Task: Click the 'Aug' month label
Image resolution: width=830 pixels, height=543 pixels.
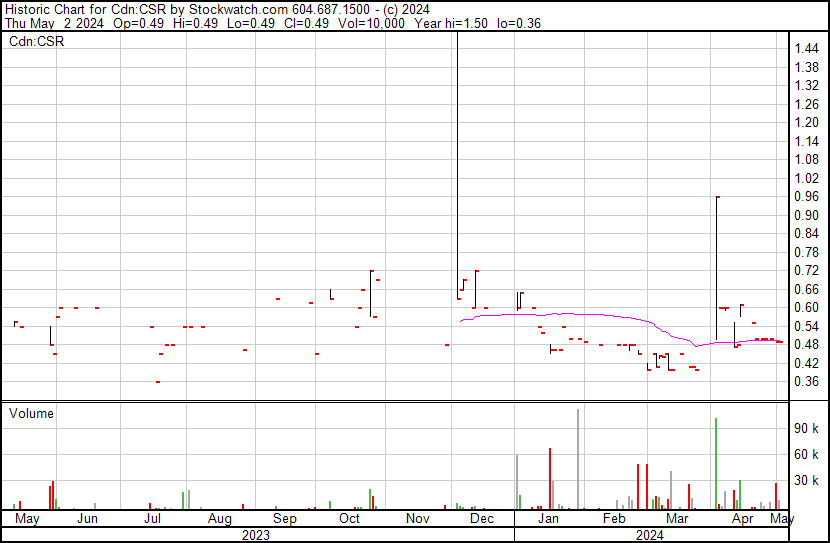Action: tap(220, 519)
